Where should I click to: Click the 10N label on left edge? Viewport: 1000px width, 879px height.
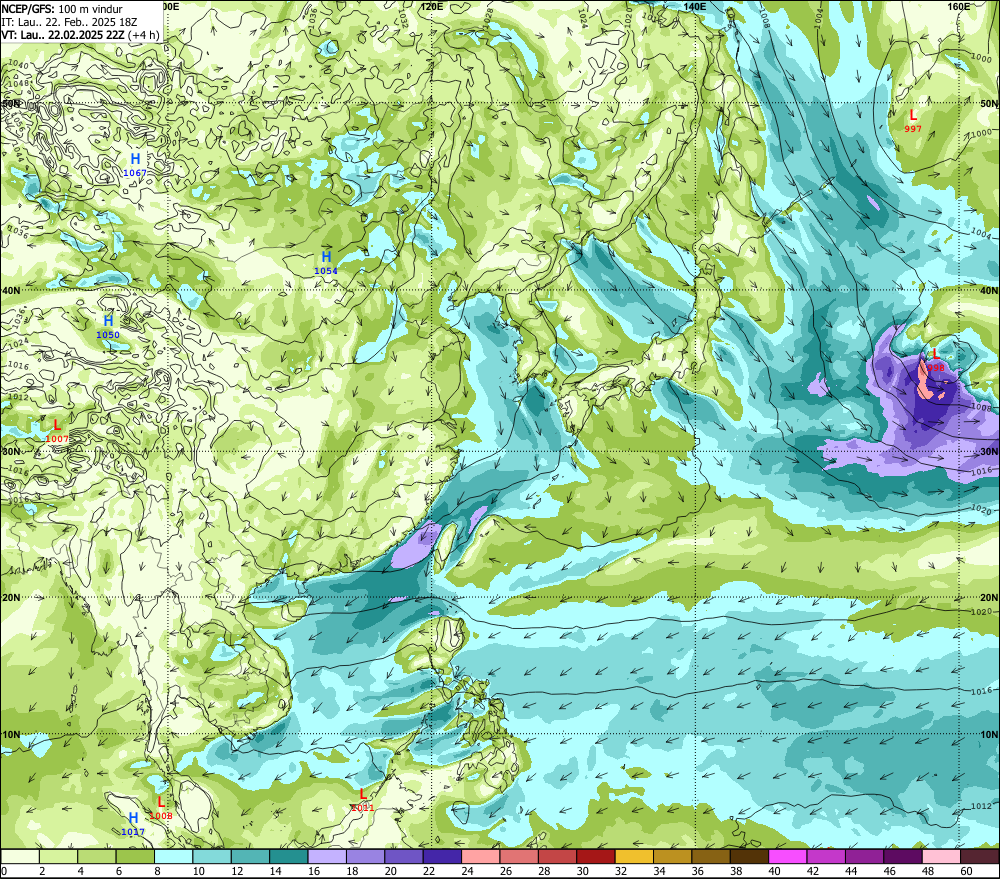point(11,735)
